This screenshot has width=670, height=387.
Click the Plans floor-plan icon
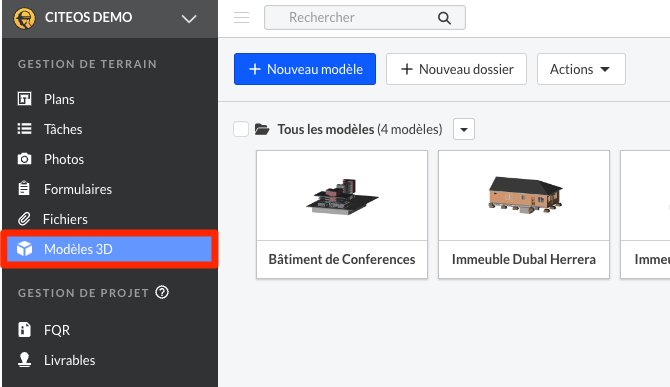[x=24, y=99]
